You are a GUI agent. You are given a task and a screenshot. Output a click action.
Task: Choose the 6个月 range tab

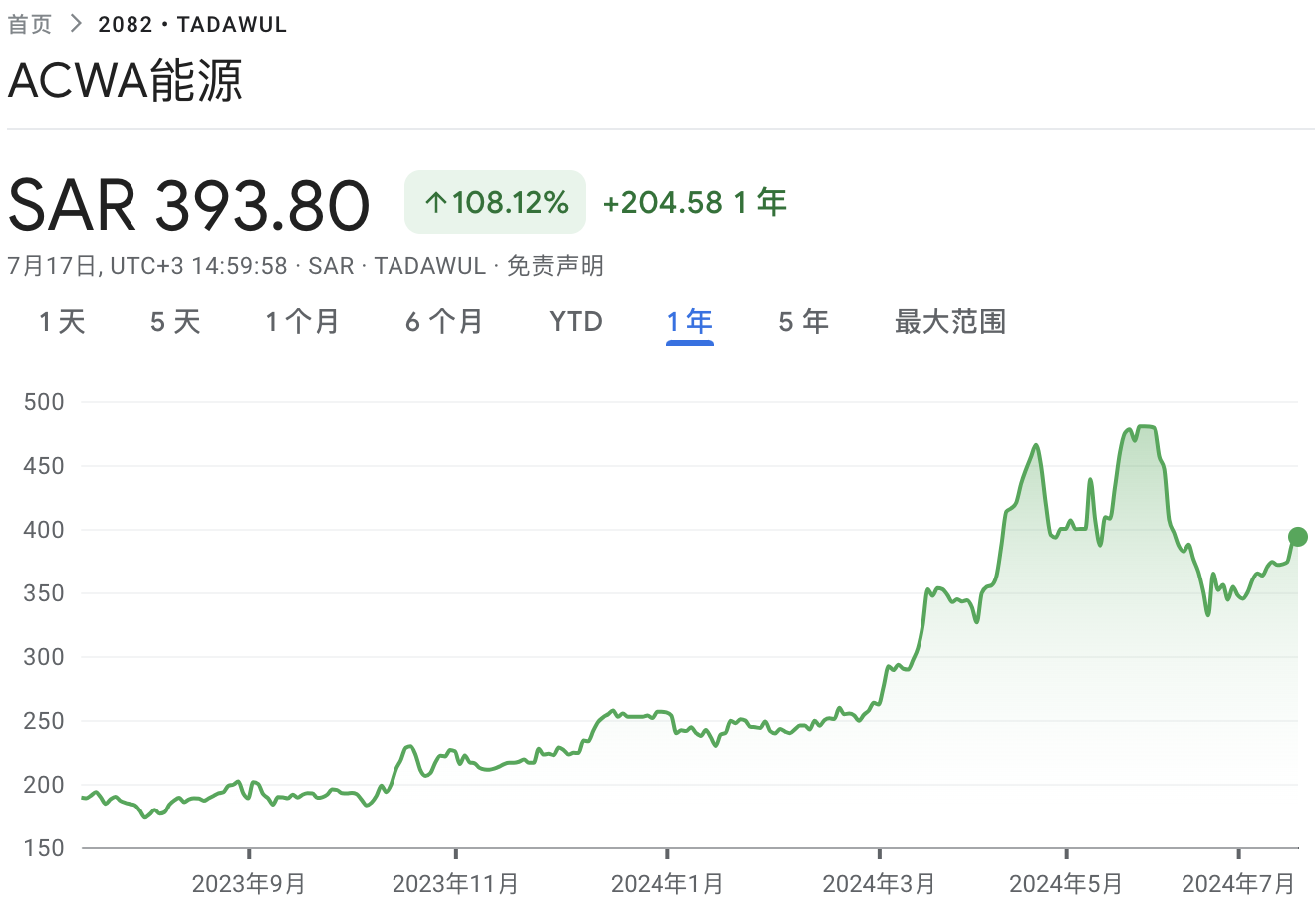pos(444,322)
